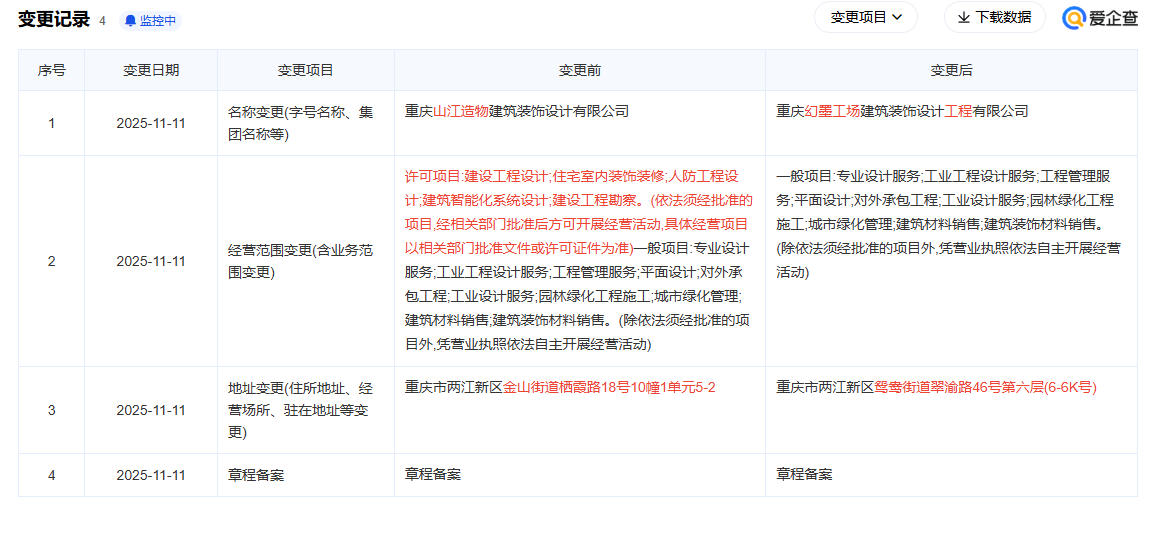Click 章程备案 in the 变更项目 column
This screenshot has width=1170, height=541.
[x=255, y=475]
